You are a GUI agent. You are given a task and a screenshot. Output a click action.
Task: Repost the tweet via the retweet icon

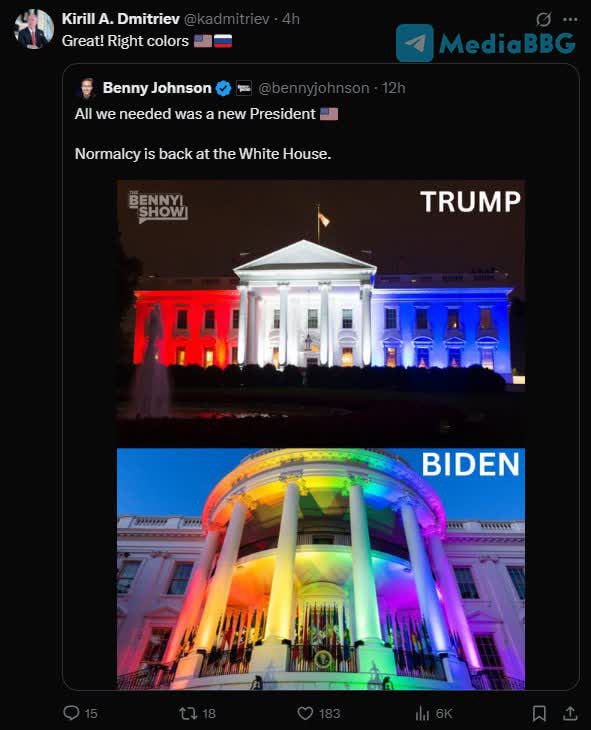coord(189,713)
